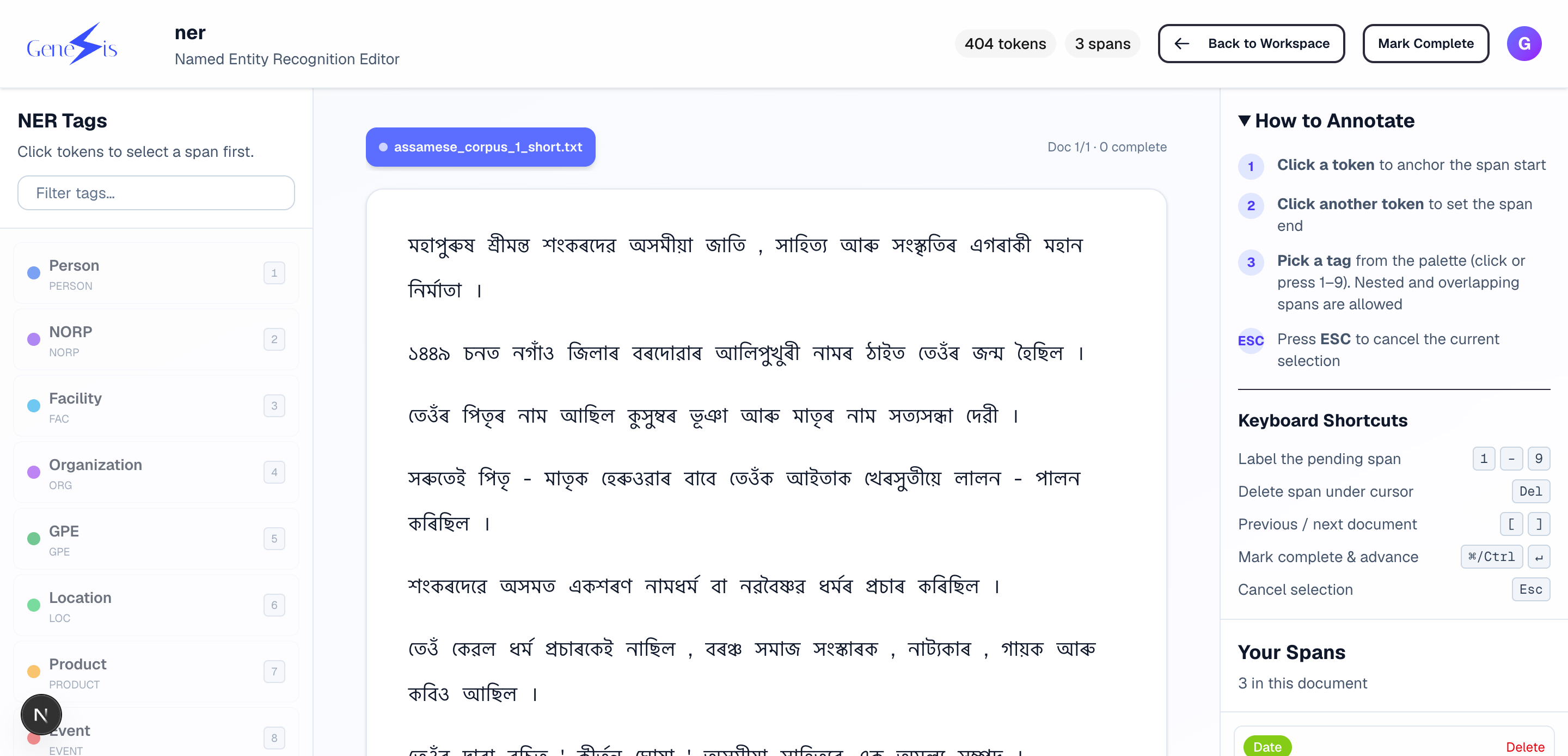Select the token জিলাৰ
Image resolution: width=1568 pixels, height=756 pixels.
[593, 353]
